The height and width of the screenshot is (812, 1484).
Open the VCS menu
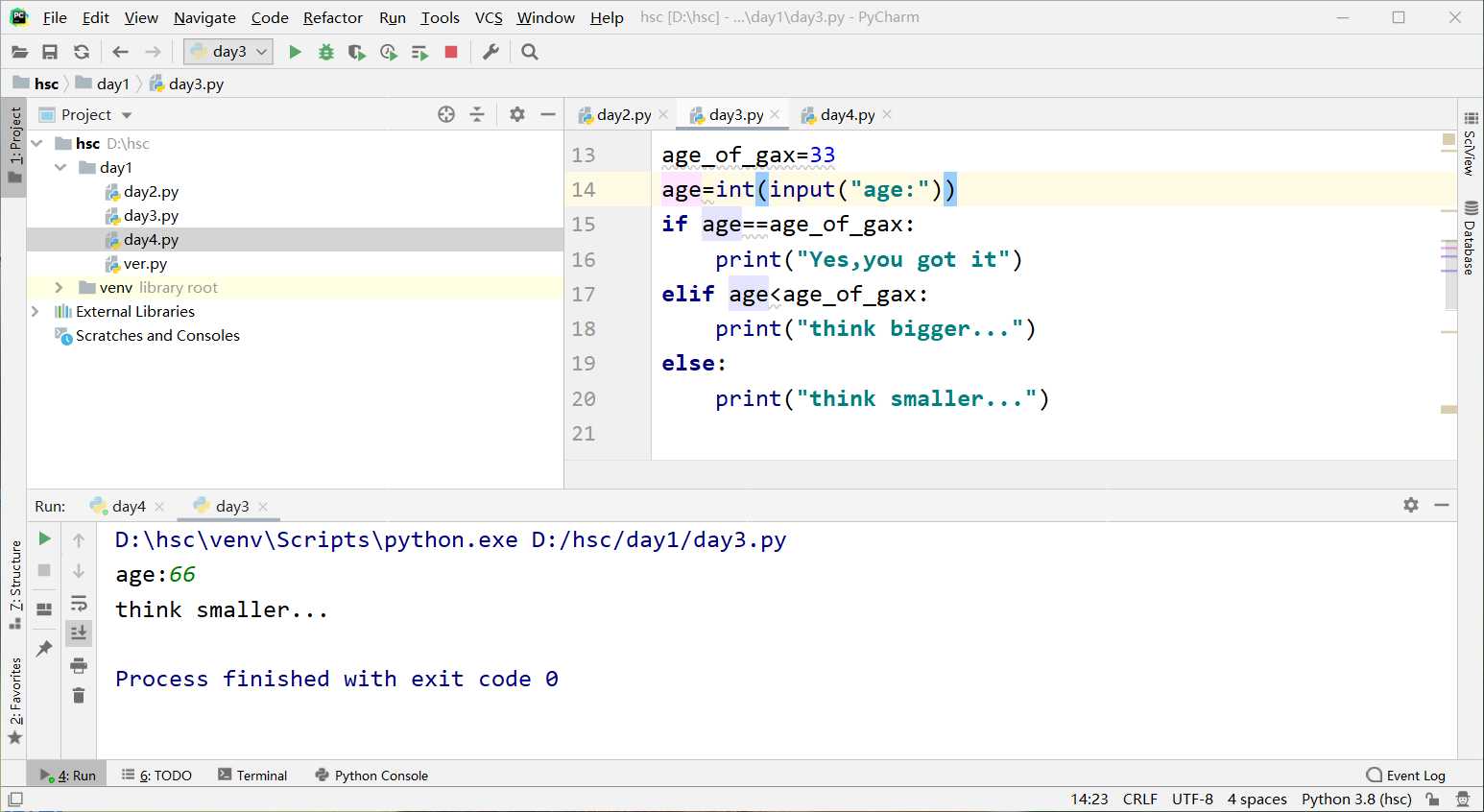pyautogui.click(x=489, y=17)
